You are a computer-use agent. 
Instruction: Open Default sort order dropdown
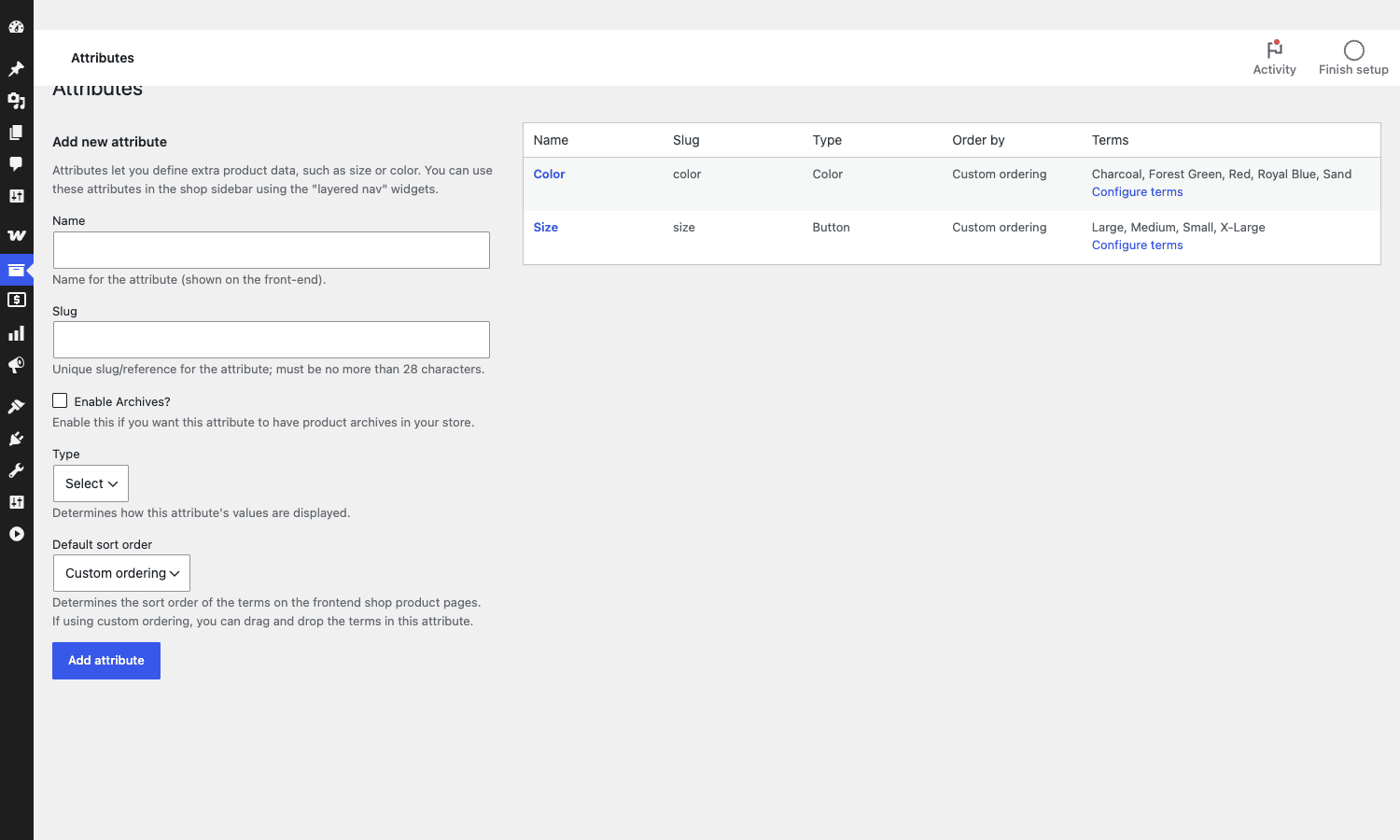[121, 573]
